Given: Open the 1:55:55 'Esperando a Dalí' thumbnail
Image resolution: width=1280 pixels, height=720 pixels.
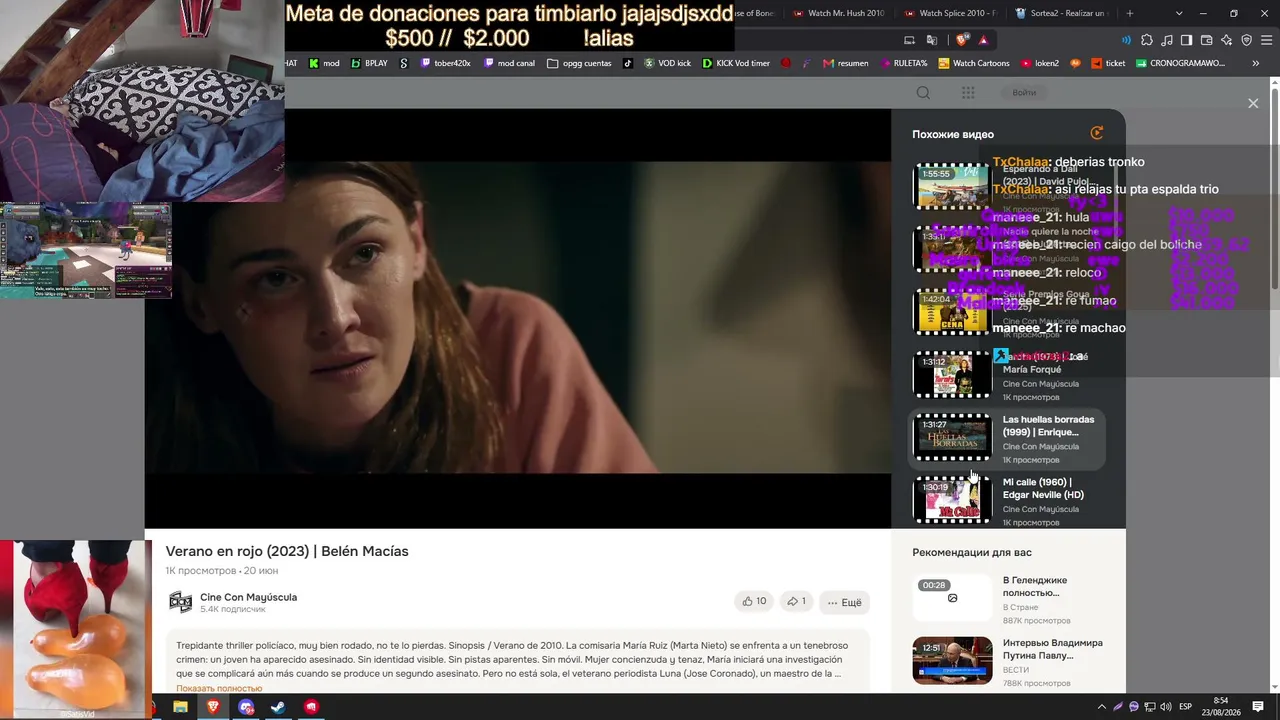Looking at the screenshot, I should [952, 187].
